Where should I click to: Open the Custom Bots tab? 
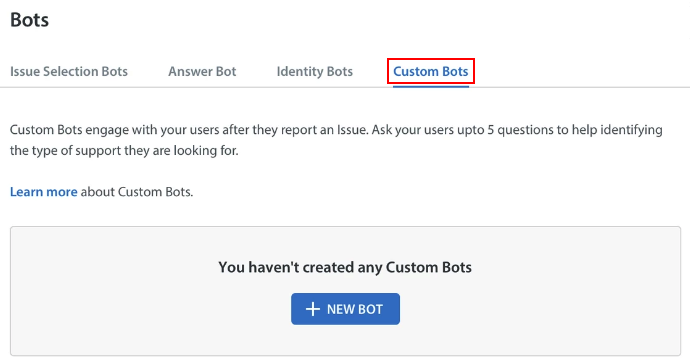(430, 71)
